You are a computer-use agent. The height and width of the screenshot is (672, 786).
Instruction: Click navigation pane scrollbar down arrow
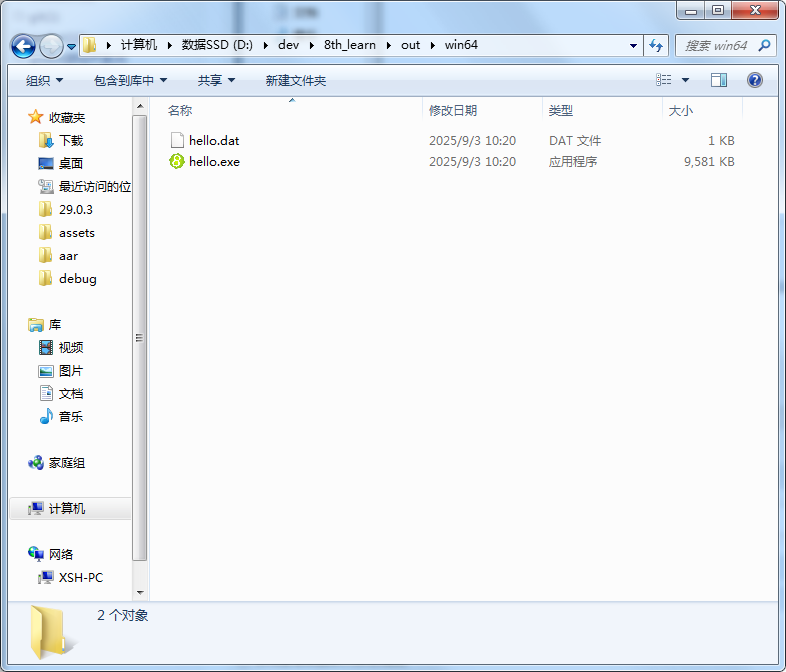[x=140, y=593]
